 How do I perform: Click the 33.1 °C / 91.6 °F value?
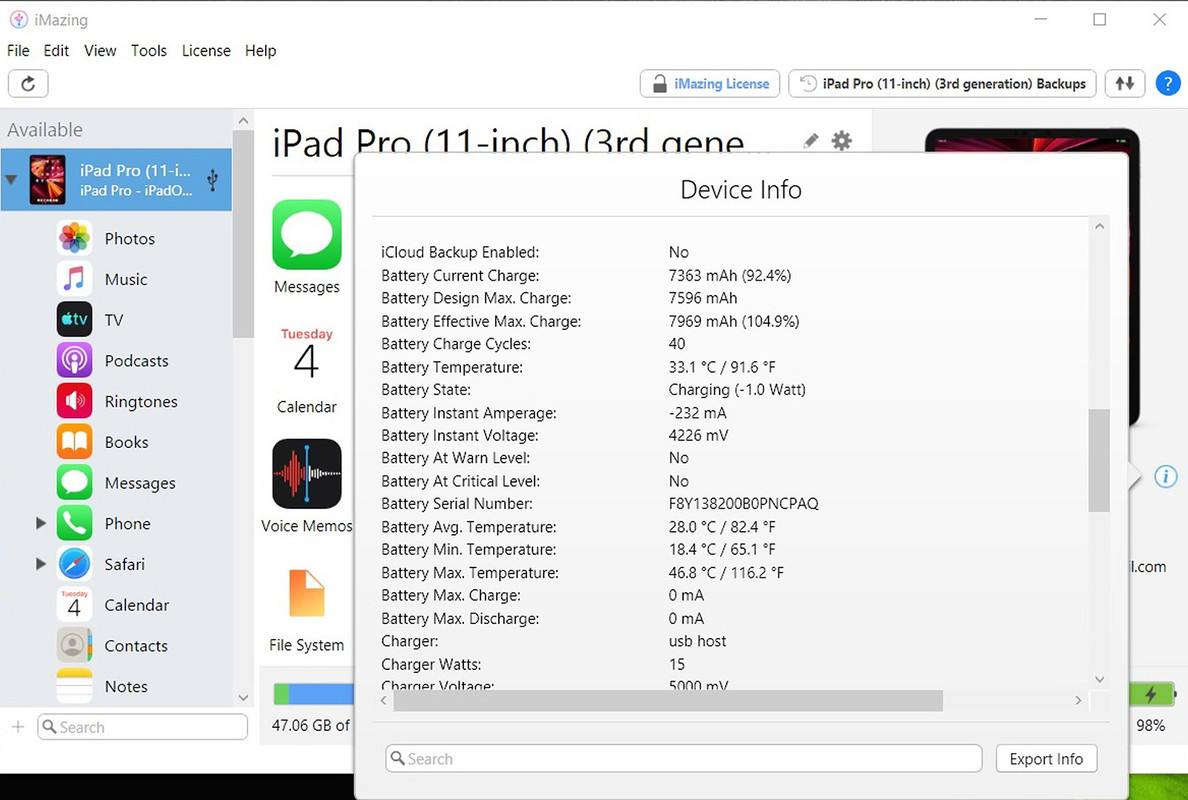point(721,367)
